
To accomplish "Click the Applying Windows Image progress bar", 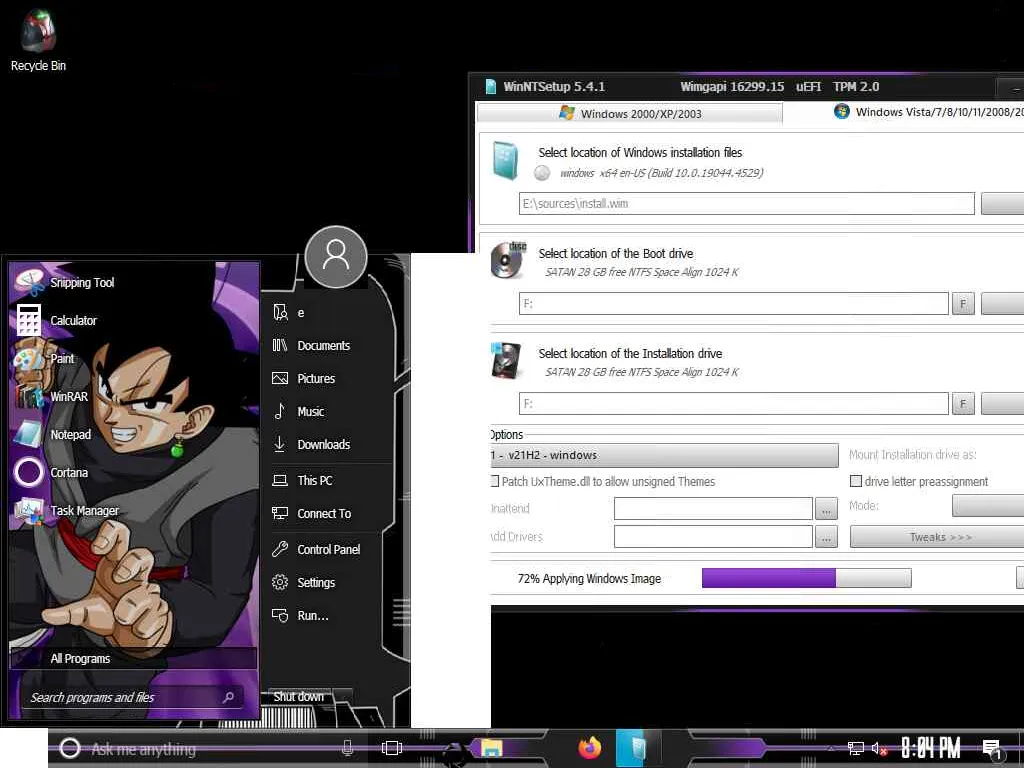I will tap(807, 578).
